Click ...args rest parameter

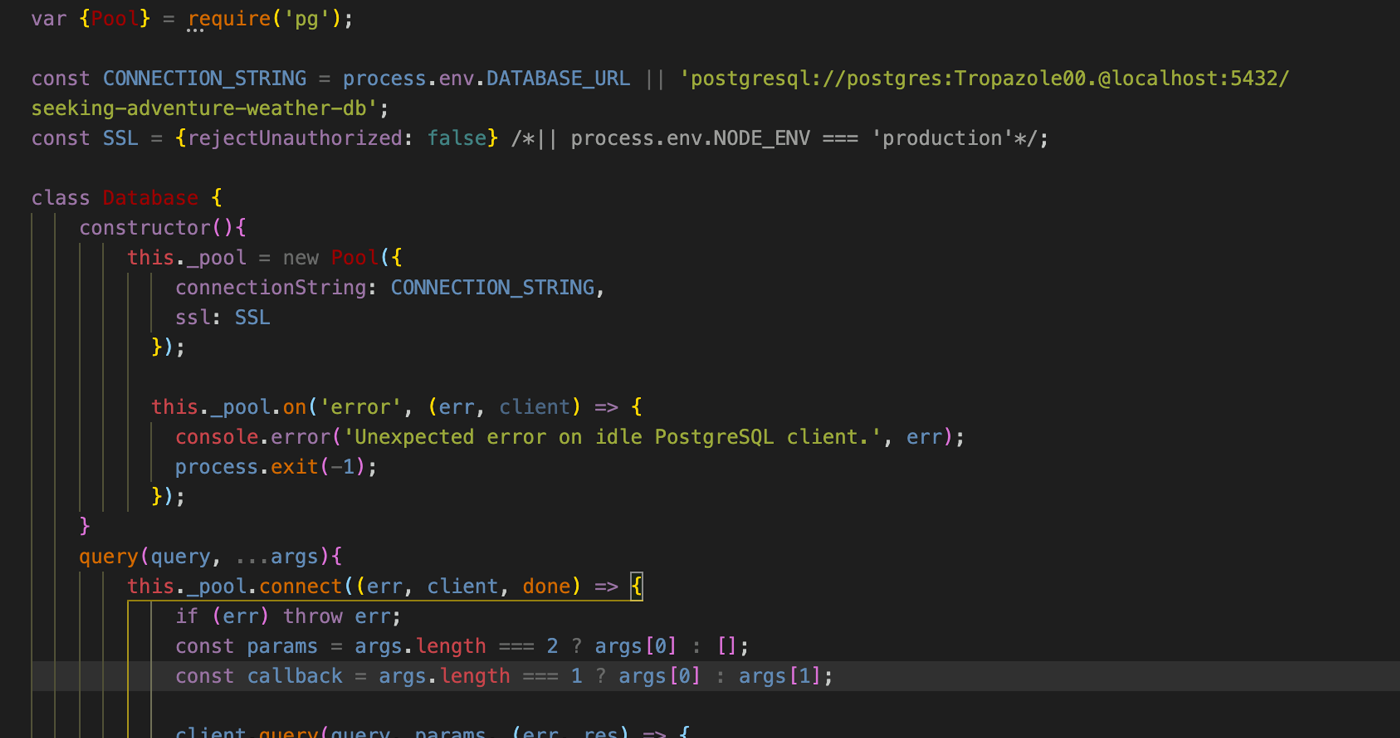[x=277, y=557]
